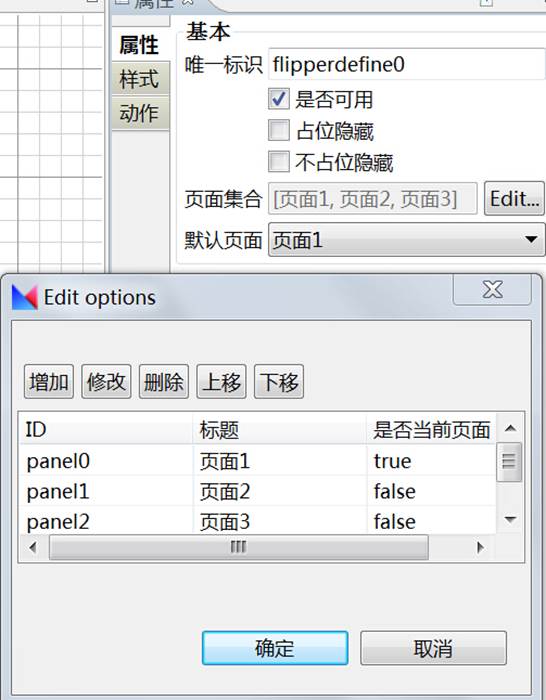Select the panel1 row in table
This screenshot has height=700, width=546.
[x=258, y=492]
